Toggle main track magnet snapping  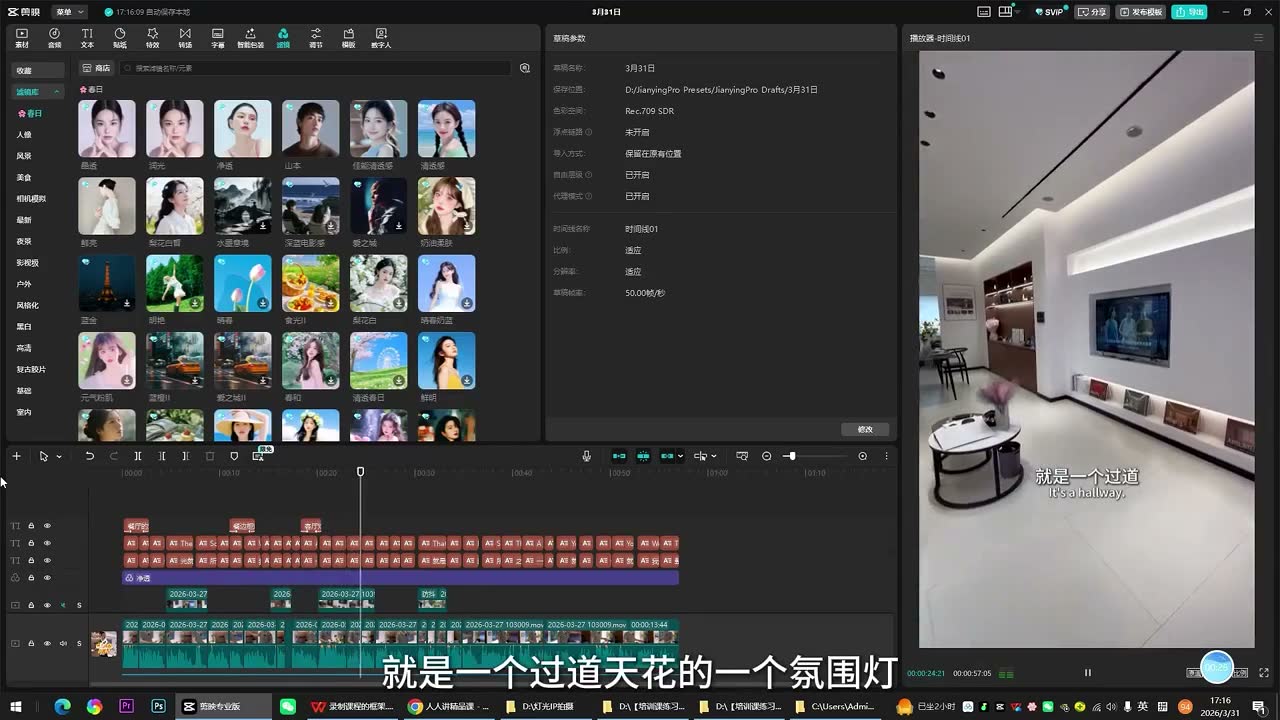[619, 456]
